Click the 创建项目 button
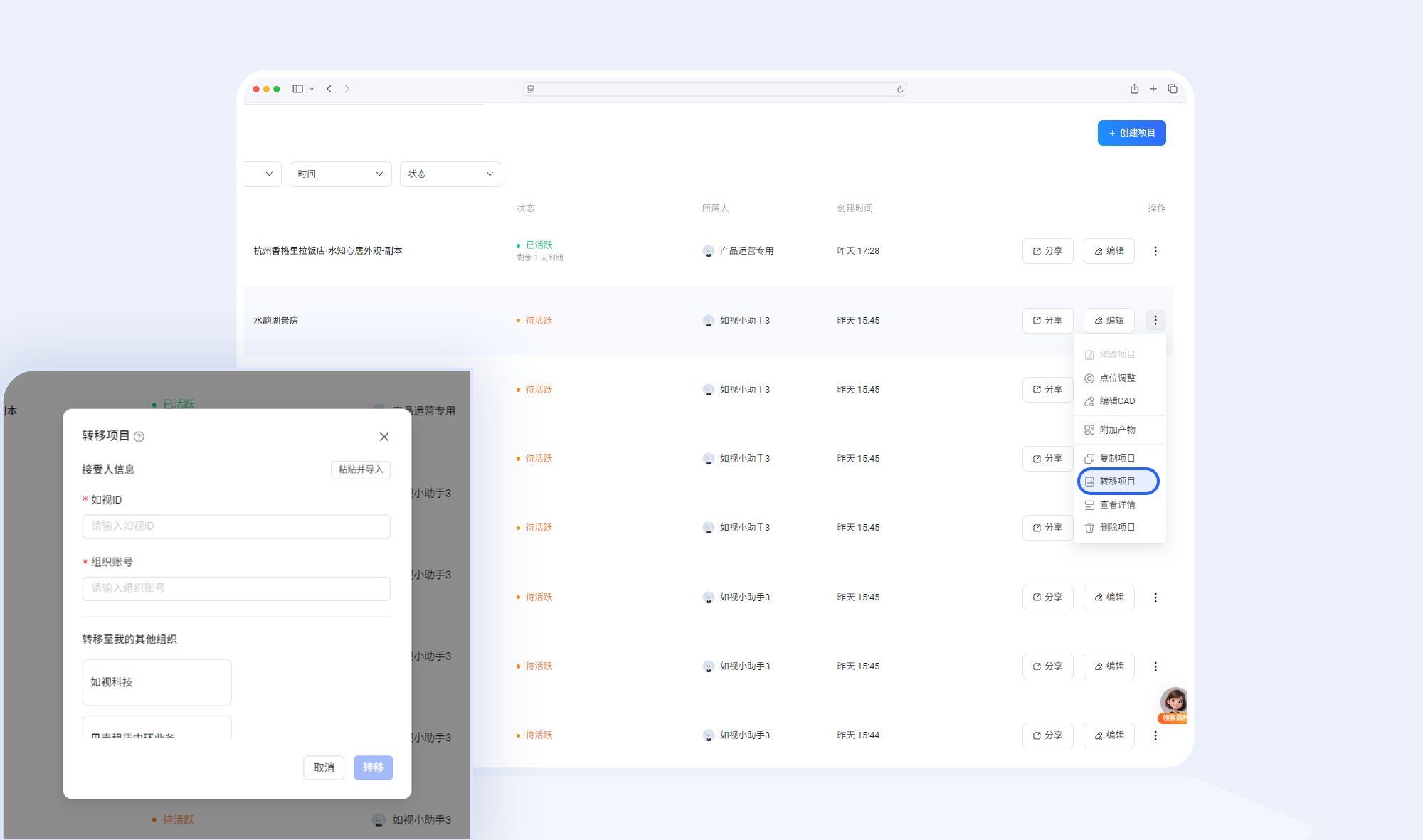1423x840 pixels. point(1131,133)
